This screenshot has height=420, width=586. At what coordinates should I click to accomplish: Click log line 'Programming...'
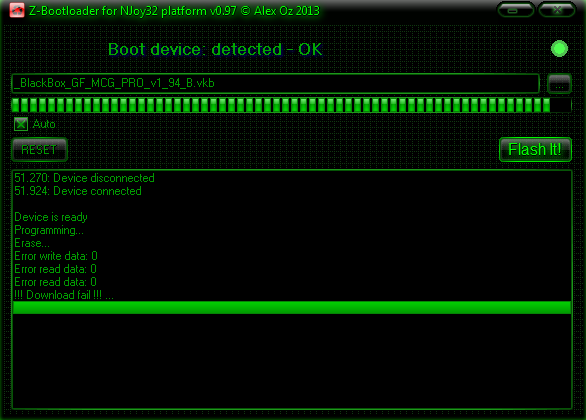click(49, 231)
